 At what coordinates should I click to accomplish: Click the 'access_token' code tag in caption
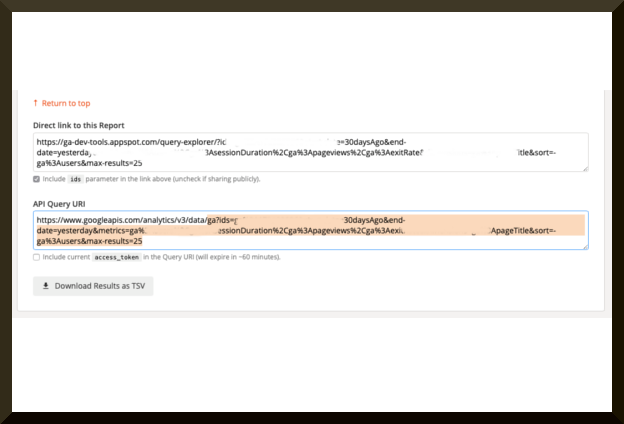(x=117, y=257)
